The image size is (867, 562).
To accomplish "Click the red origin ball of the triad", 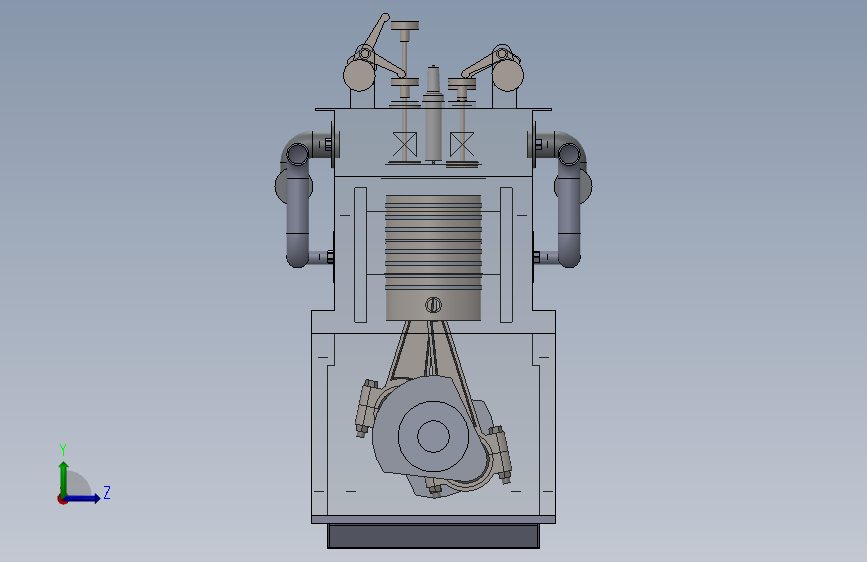I will [62, 499].
